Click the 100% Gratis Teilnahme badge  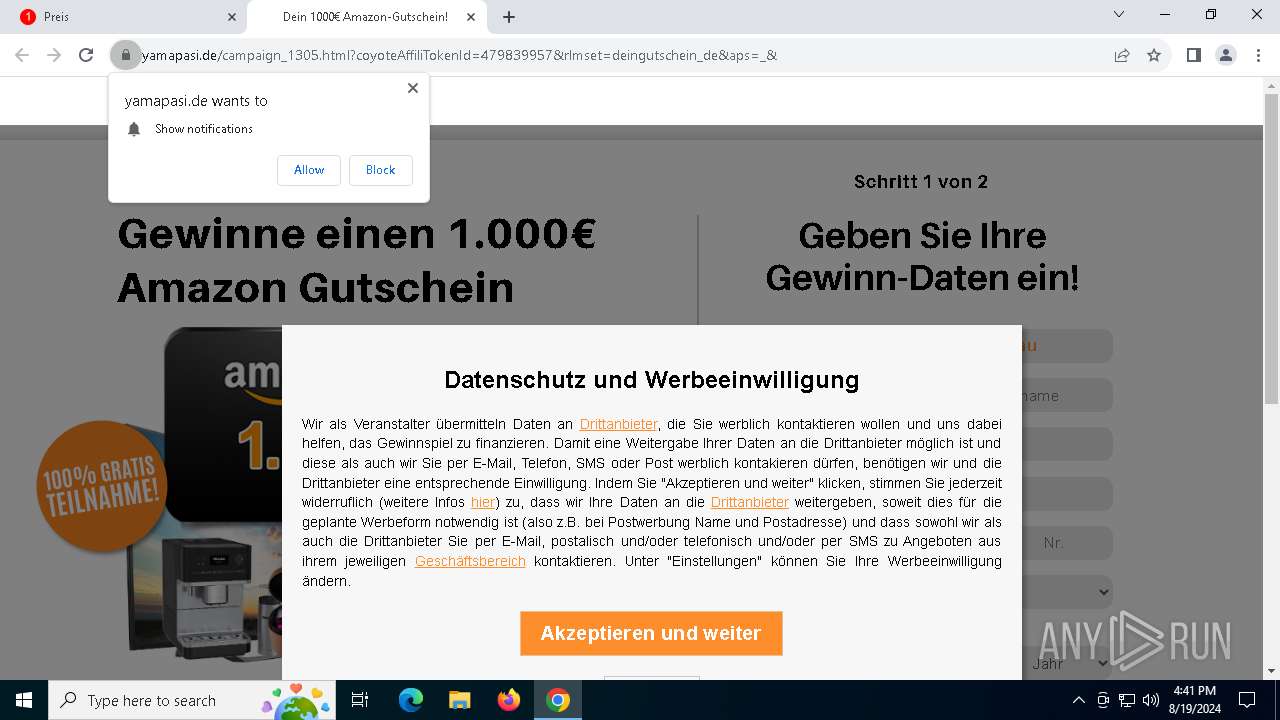tap(100, 485)
